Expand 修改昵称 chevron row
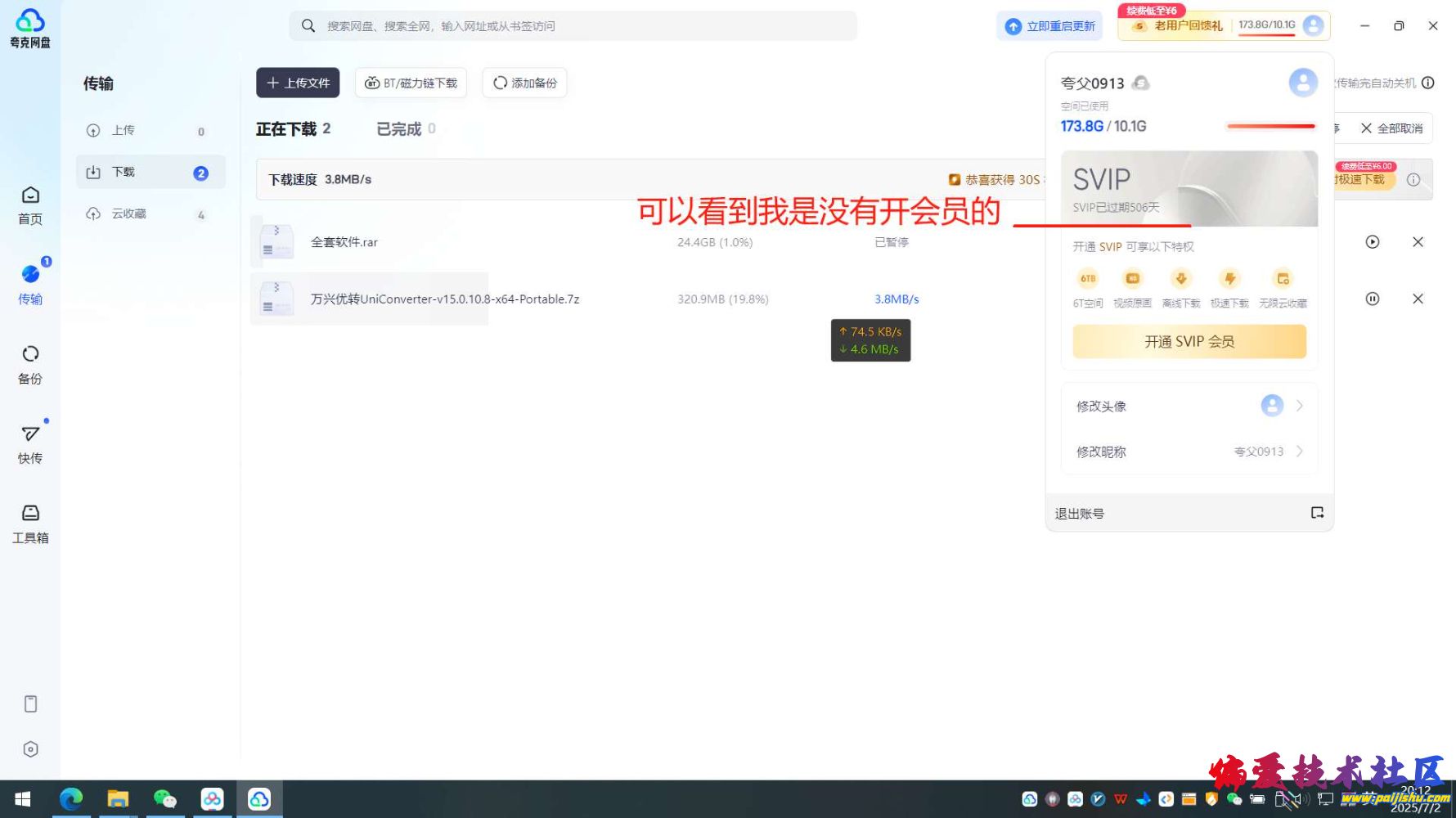The width and height of the screenshot is (1456, 818). 1299,452
